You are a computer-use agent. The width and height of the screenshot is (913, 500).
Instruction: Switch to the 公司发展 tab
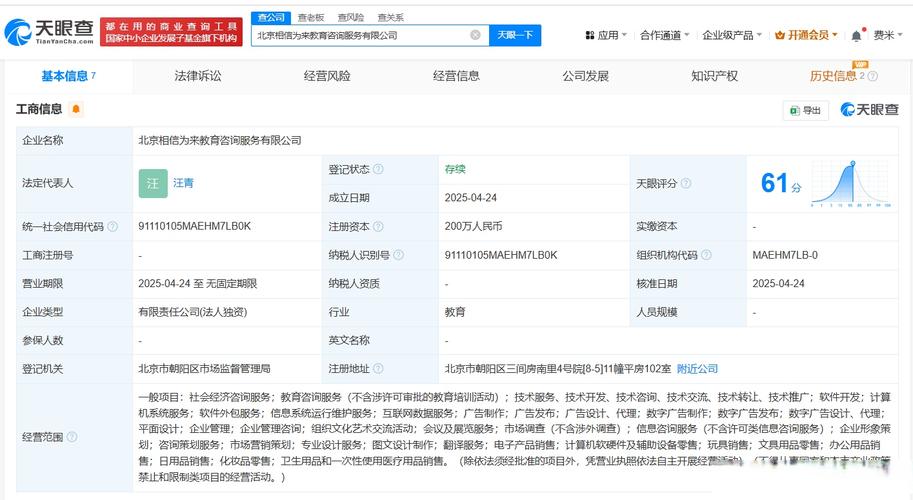pos(586,76)
